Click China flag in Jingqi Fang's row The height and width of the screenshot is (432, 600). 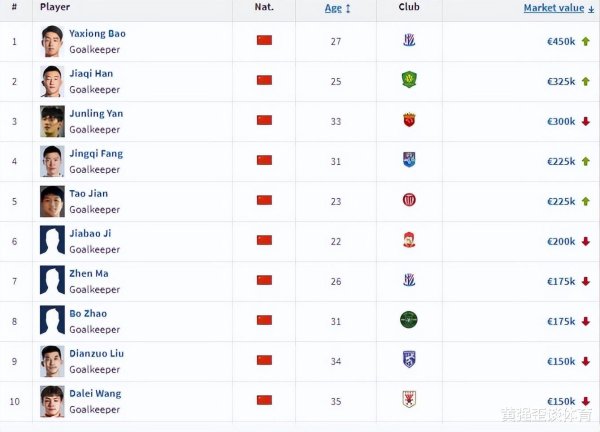coord(264,160)
